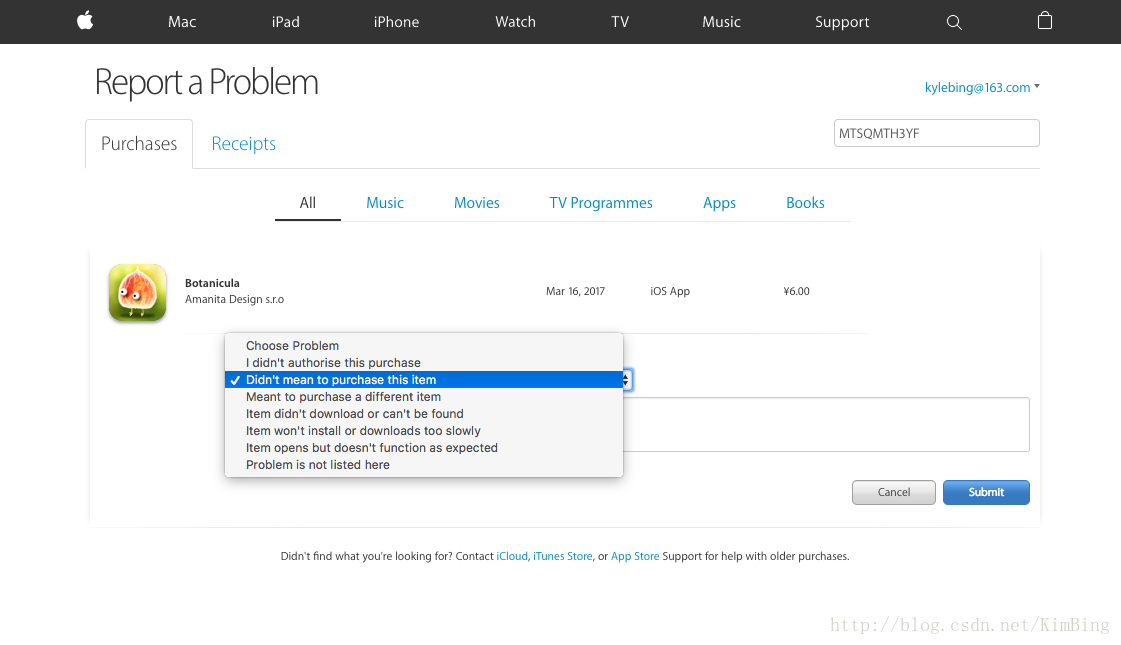Click the Botanicula title text

click(212, 283)
